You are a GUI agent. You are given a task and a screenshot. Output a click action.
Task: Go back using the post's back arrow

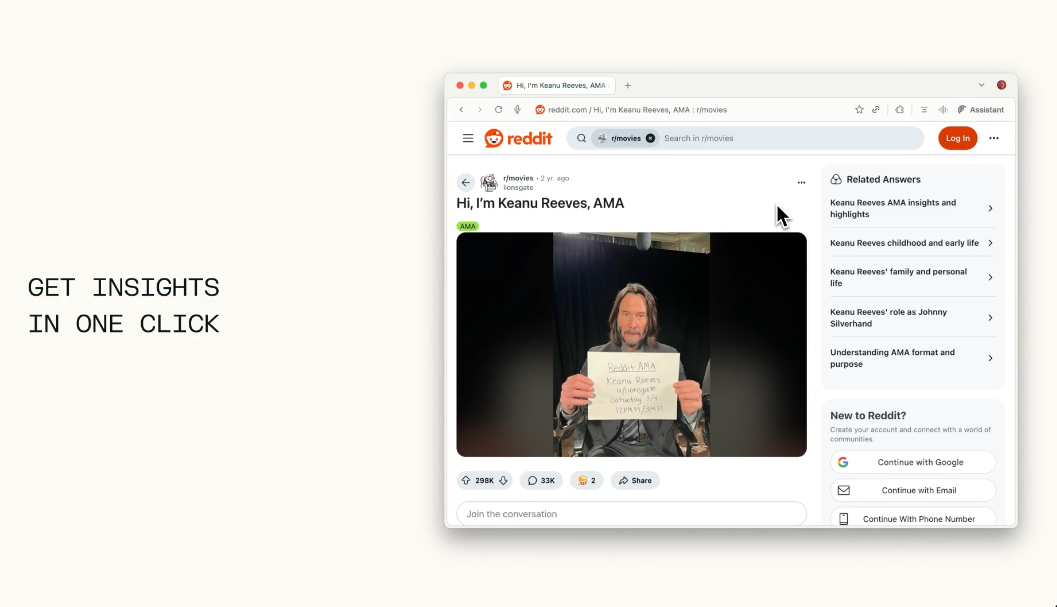click(465, 183)
